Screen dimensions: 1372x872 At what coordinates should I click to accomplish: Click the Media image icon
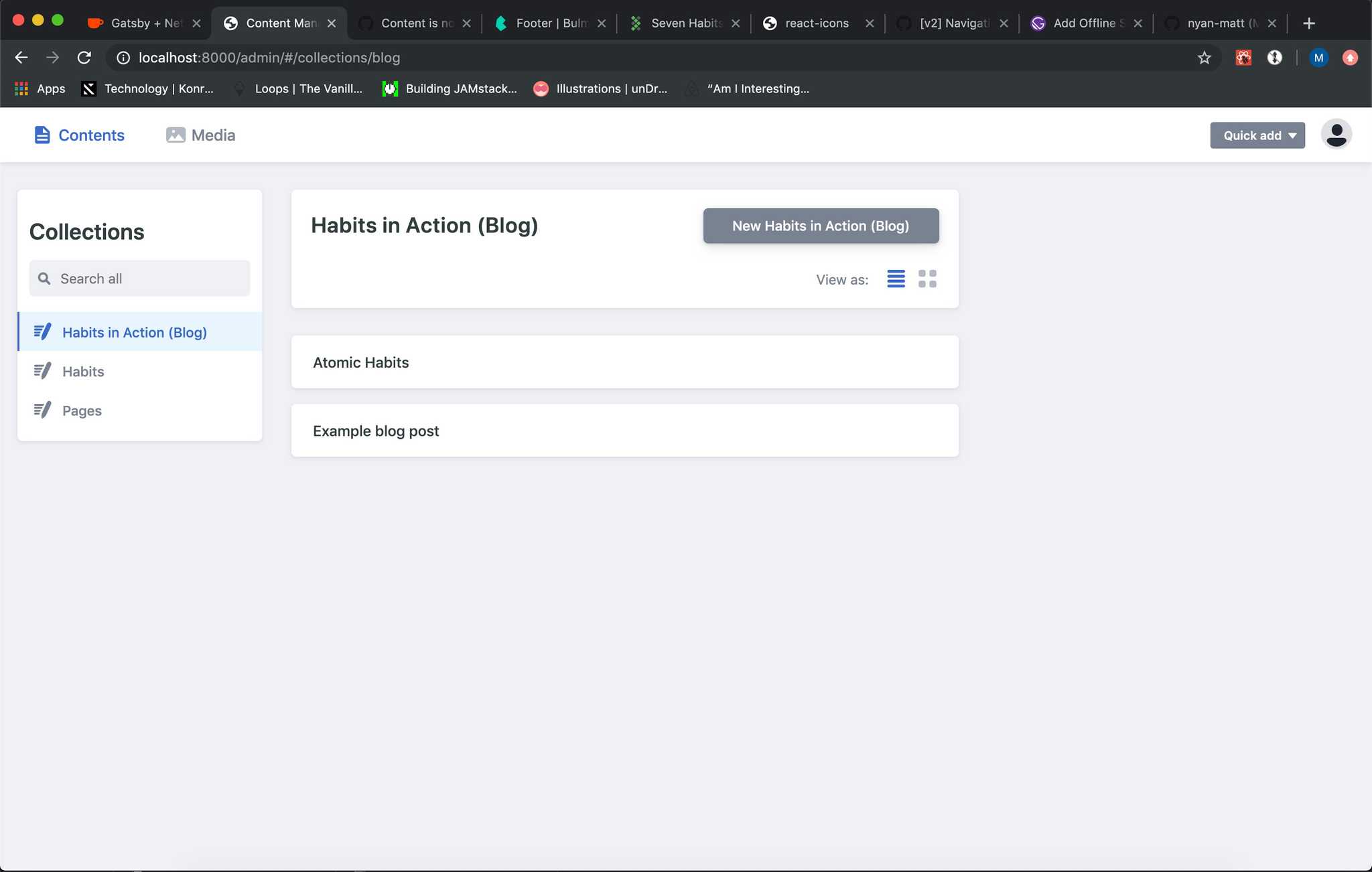pyautogui.click(x=176, y=135)
